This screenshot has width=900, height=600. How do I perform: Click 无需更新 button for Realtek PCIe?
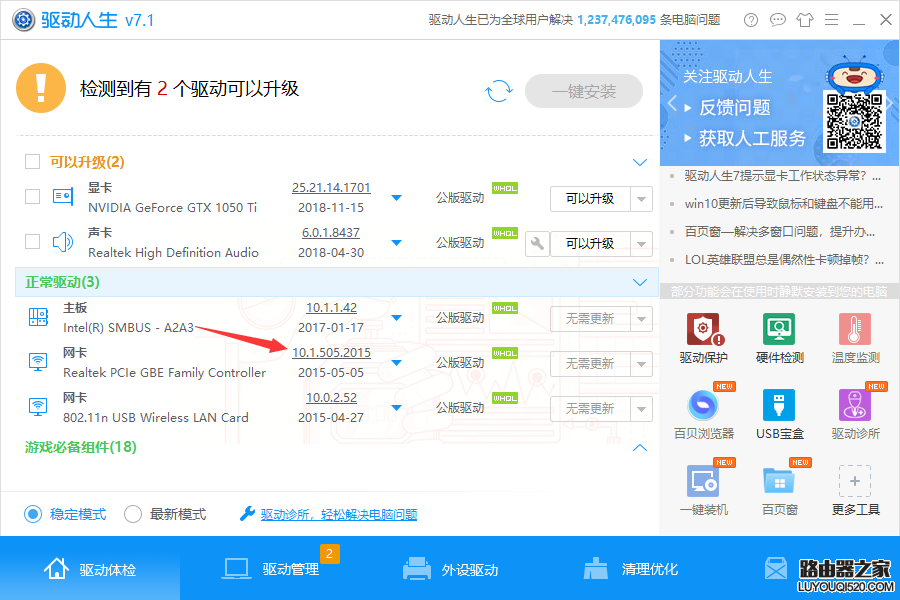[590, 364]
